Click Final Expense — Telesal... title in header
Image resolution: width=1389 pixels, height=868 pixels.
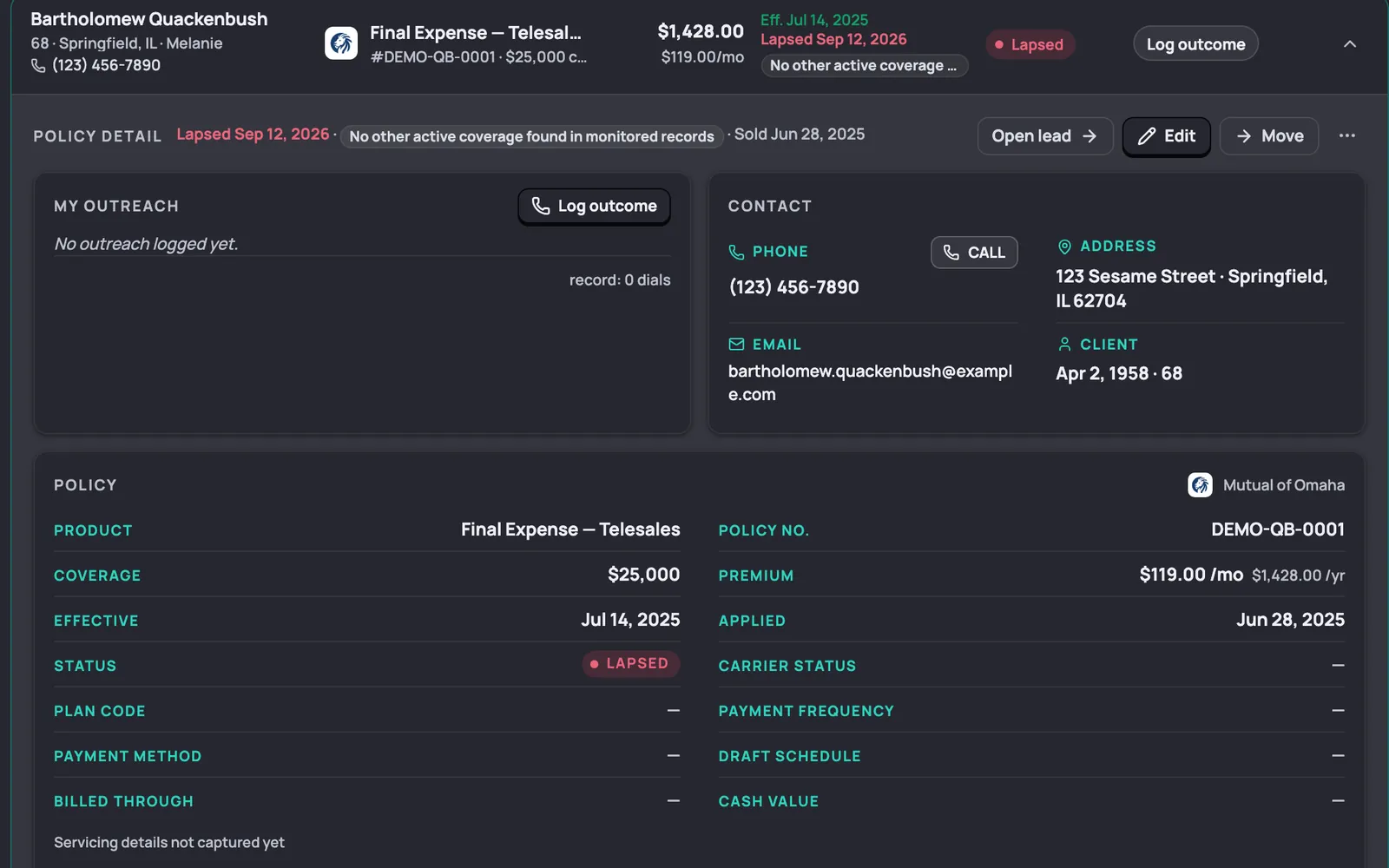(476, 33)
